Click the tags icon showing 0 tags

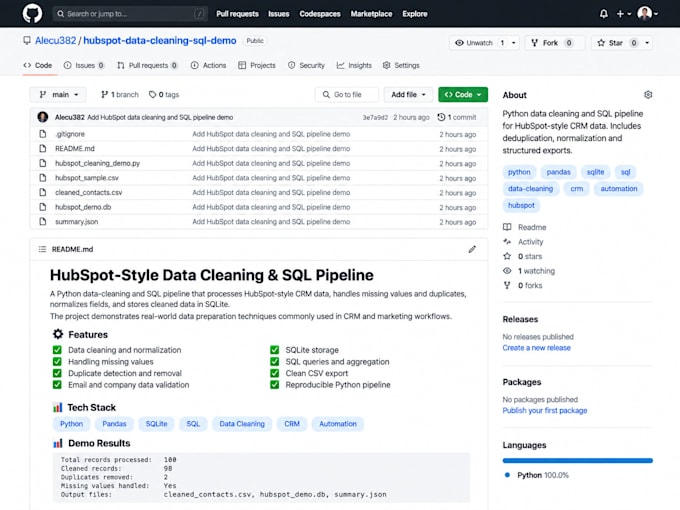[x=152, y=95]
